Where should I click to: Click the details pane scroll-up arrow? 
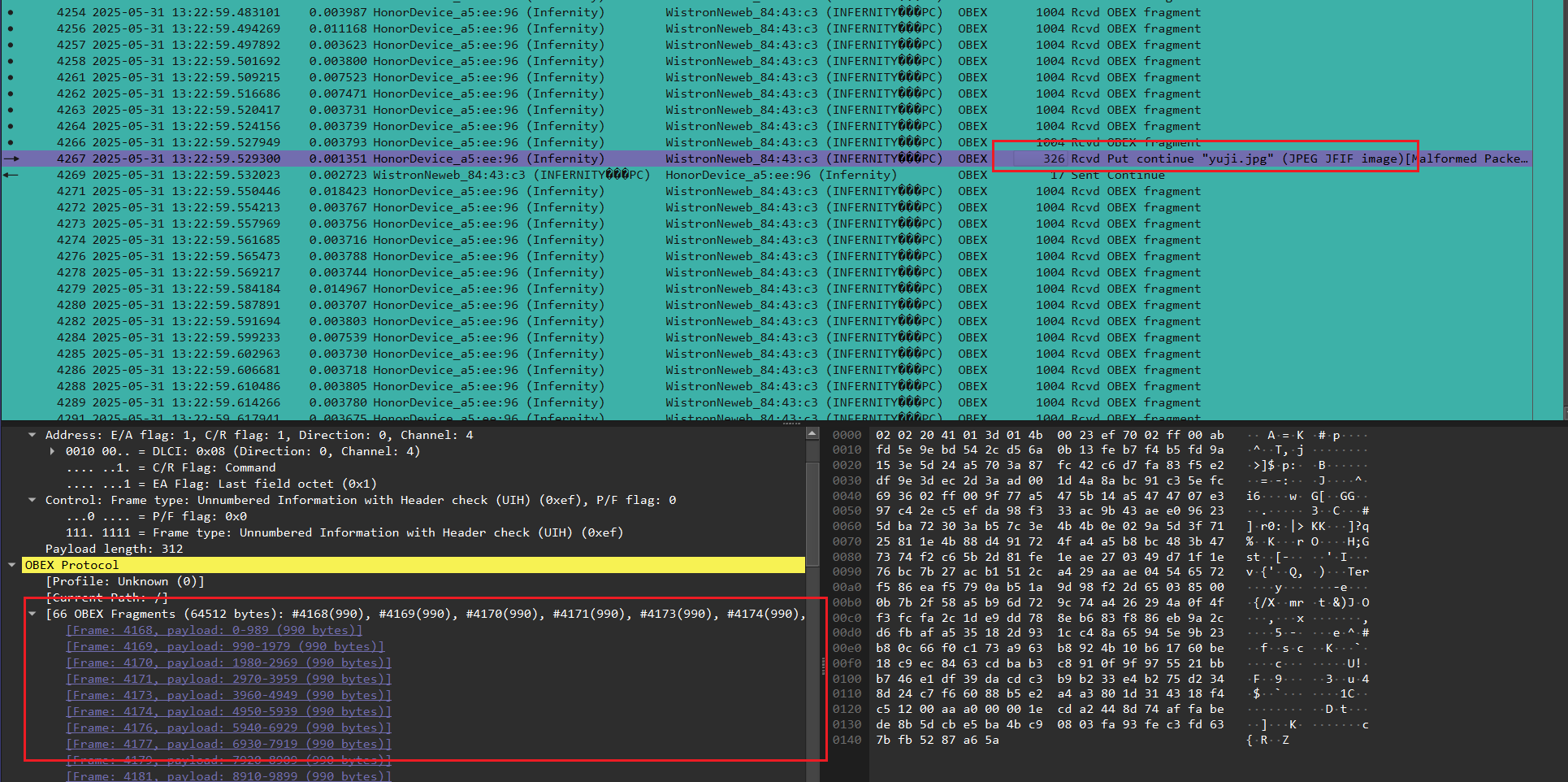(x=812, y=434)
